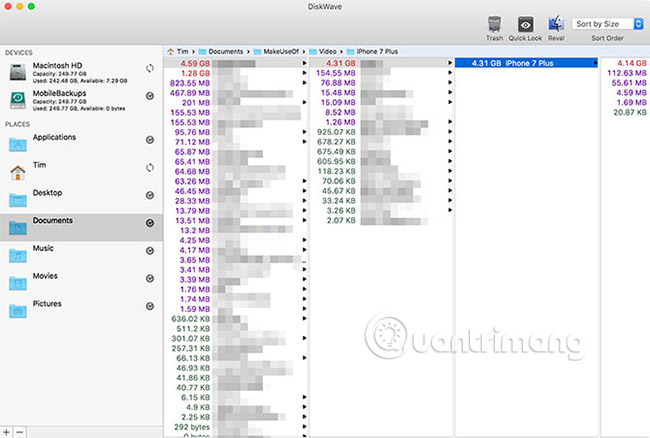Go to Video in breadcrumb path
This screenshot has height=438, width=650.
point(323,51)
